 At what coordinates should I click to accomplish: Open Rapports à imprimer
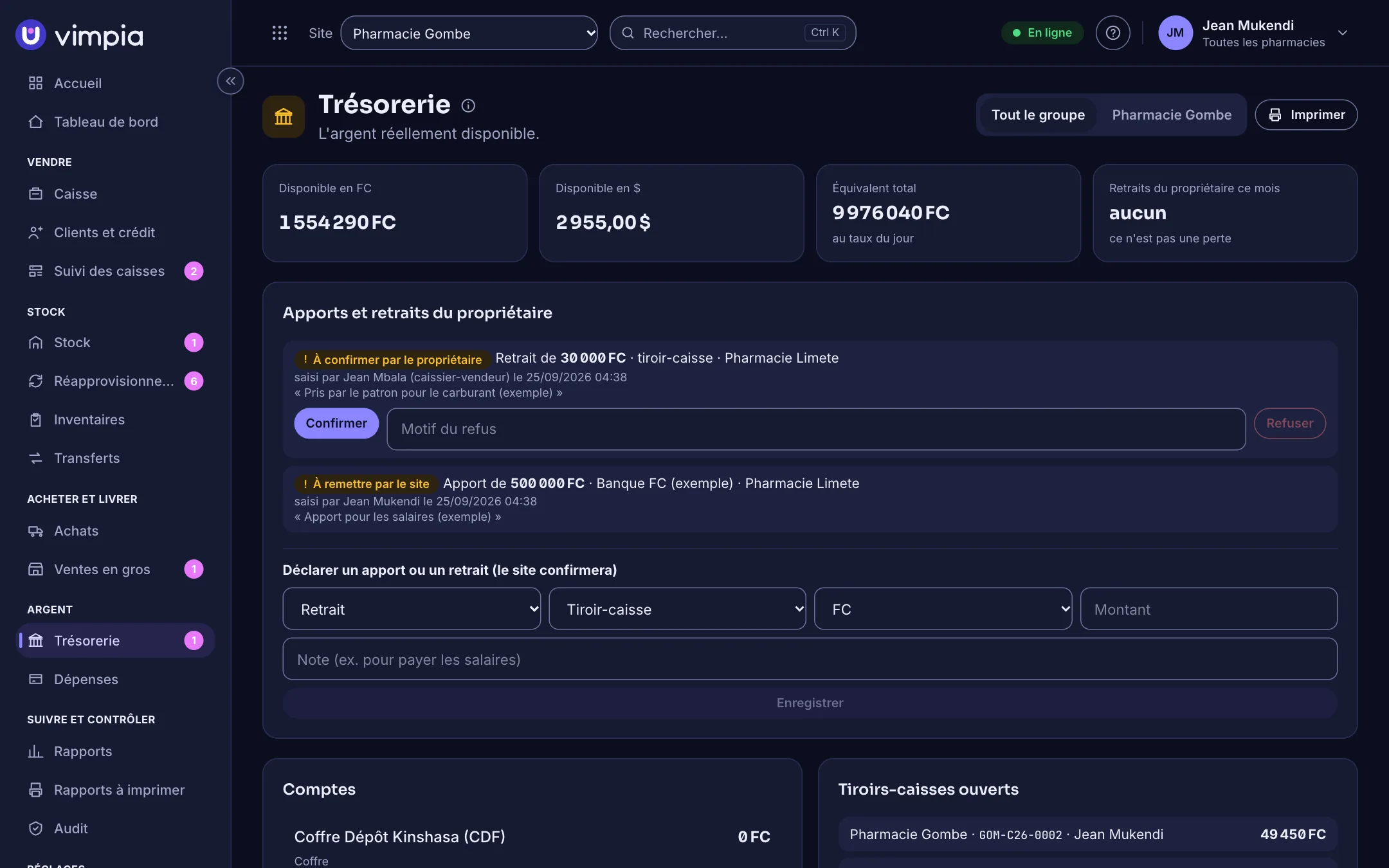[x=114, y=790]
